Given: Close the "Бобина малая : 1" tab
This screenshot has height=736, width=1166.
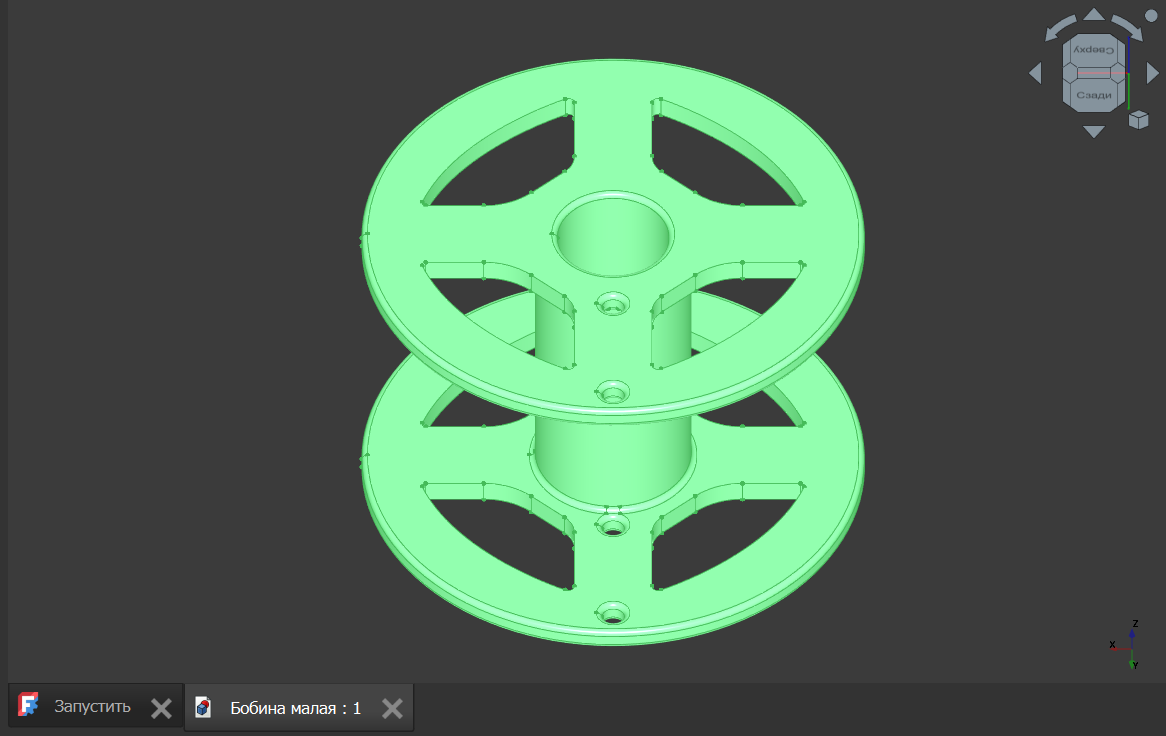Looking at the screenshot, I should click(x=392, y=708).
